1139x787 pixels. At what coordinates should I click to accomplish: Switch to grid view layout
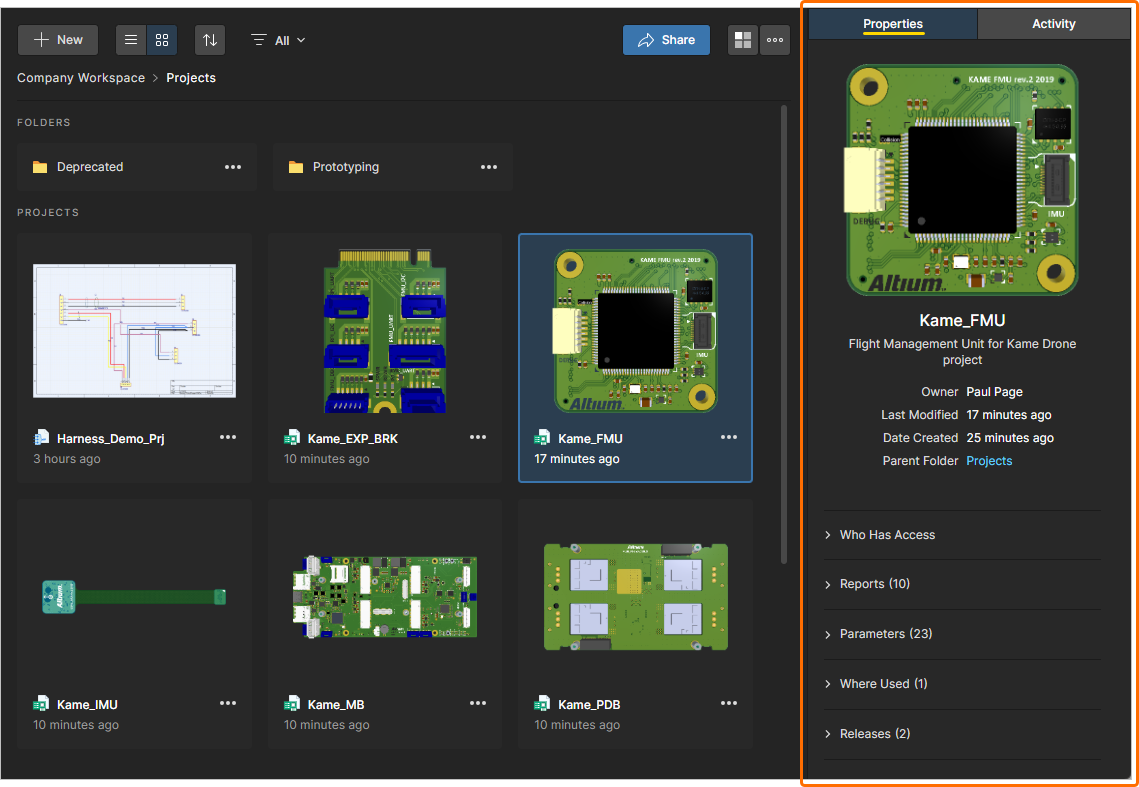(161, 39)
